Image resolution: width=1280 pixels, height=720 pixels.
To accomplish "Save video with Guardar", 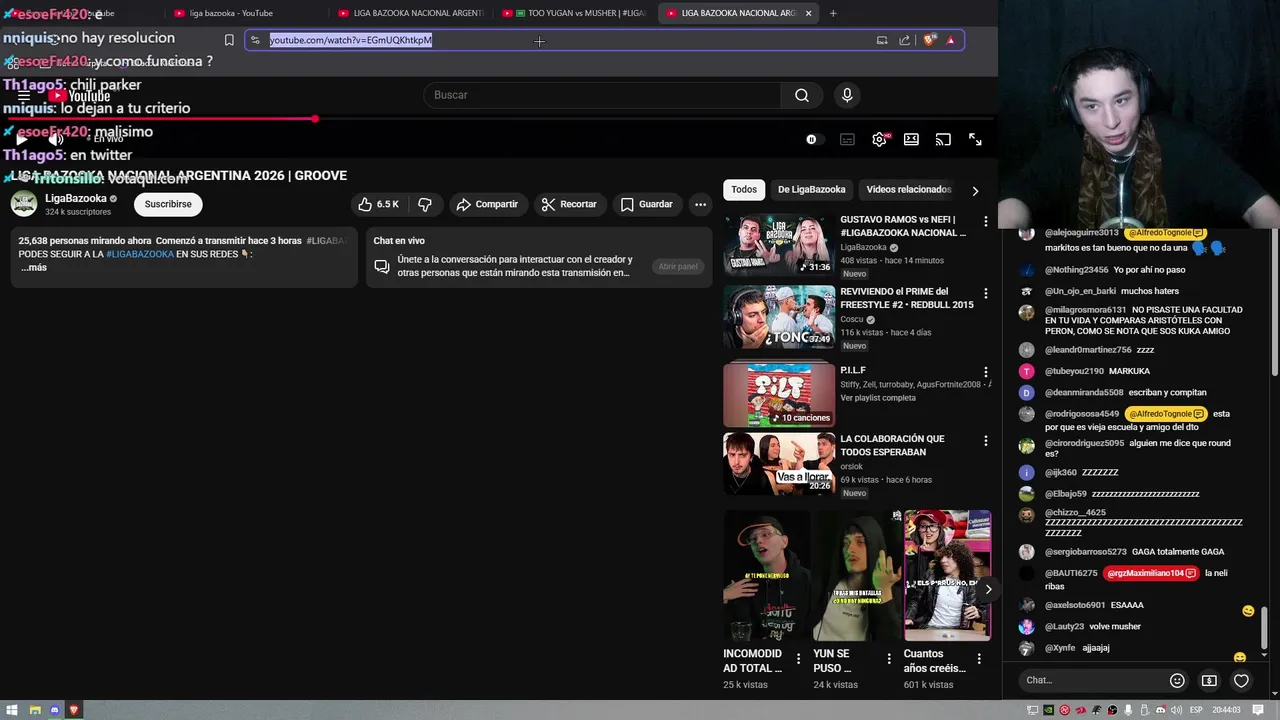I will [x=646, y=204].
